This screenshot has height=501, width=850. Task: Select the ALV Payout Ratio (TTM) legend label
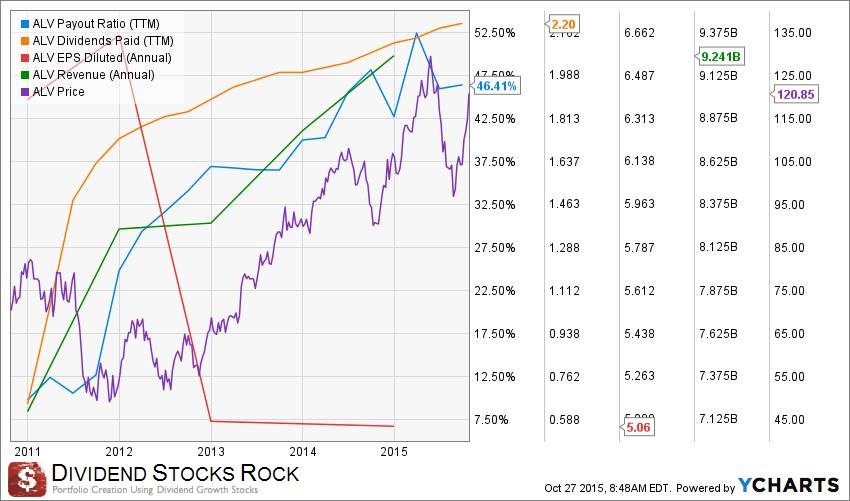click(x=94, y=23)
